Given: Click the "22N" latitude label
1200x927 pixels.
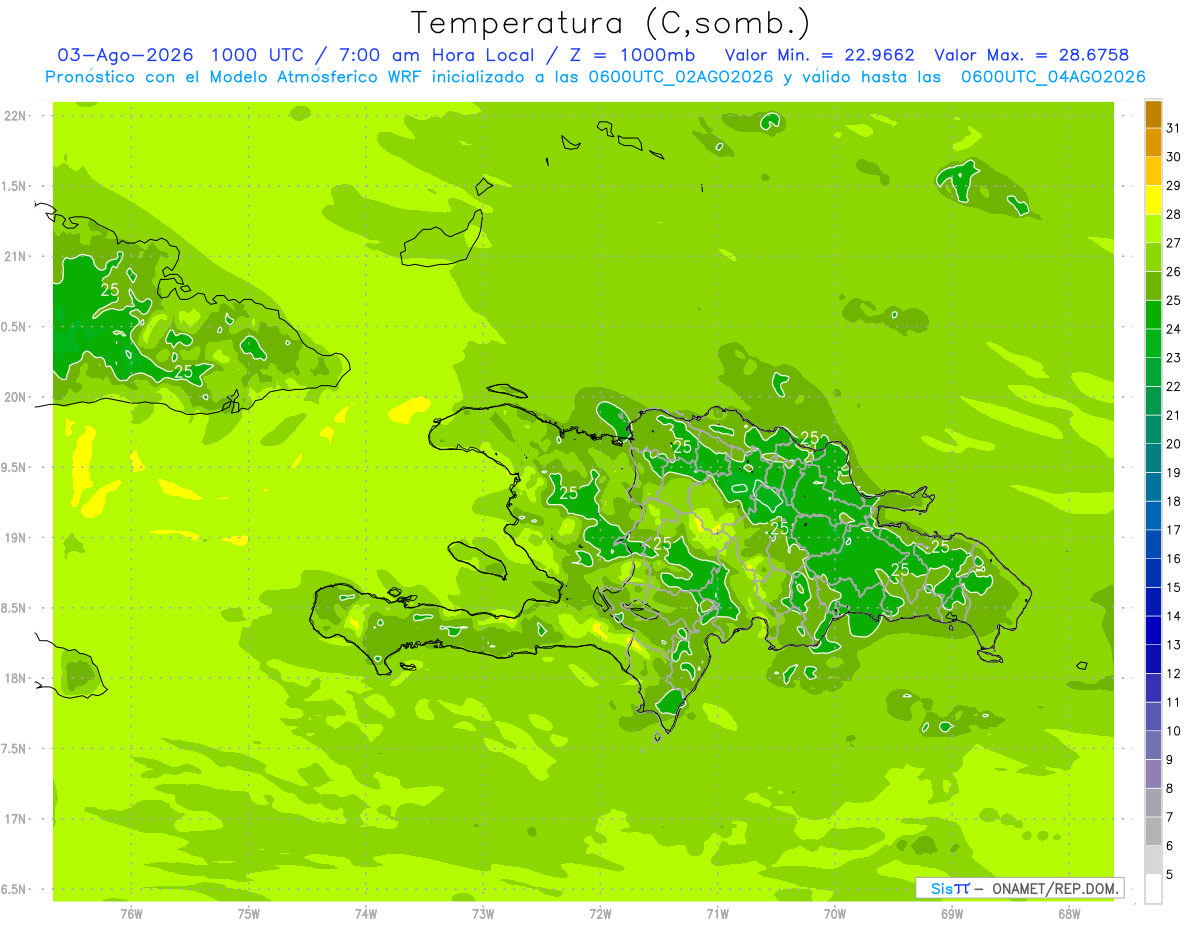Looking at the screenshot, I should (17, 116).
